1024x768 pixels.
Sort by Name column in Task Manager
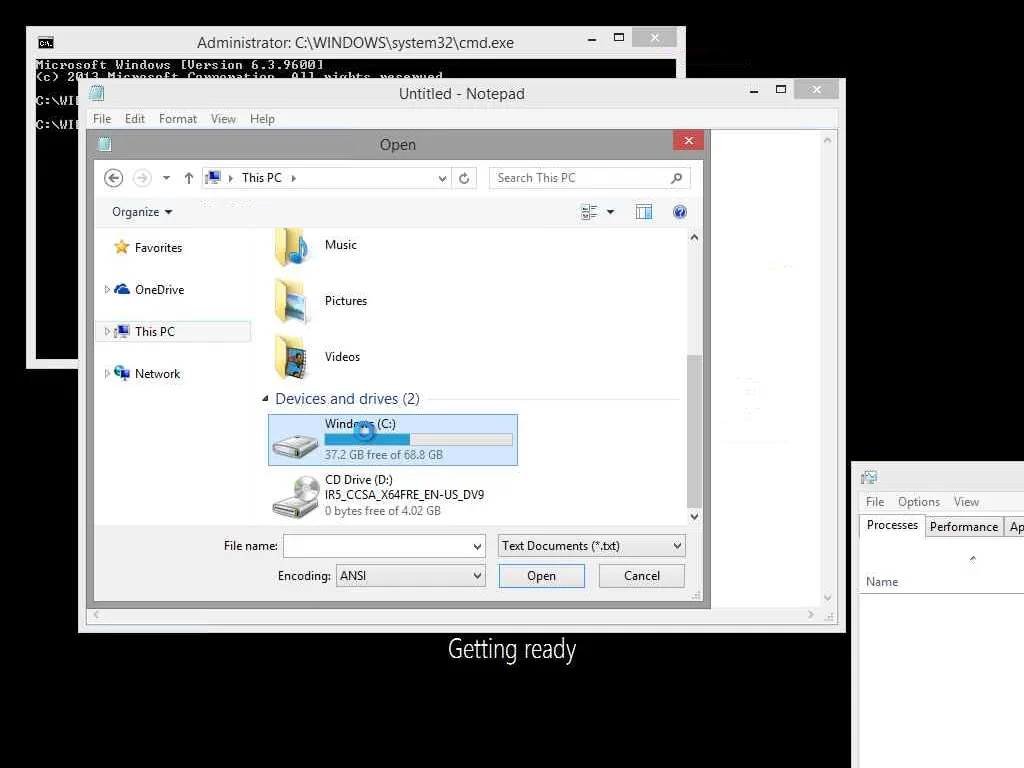pyautogui.click(x=882, y=581)
